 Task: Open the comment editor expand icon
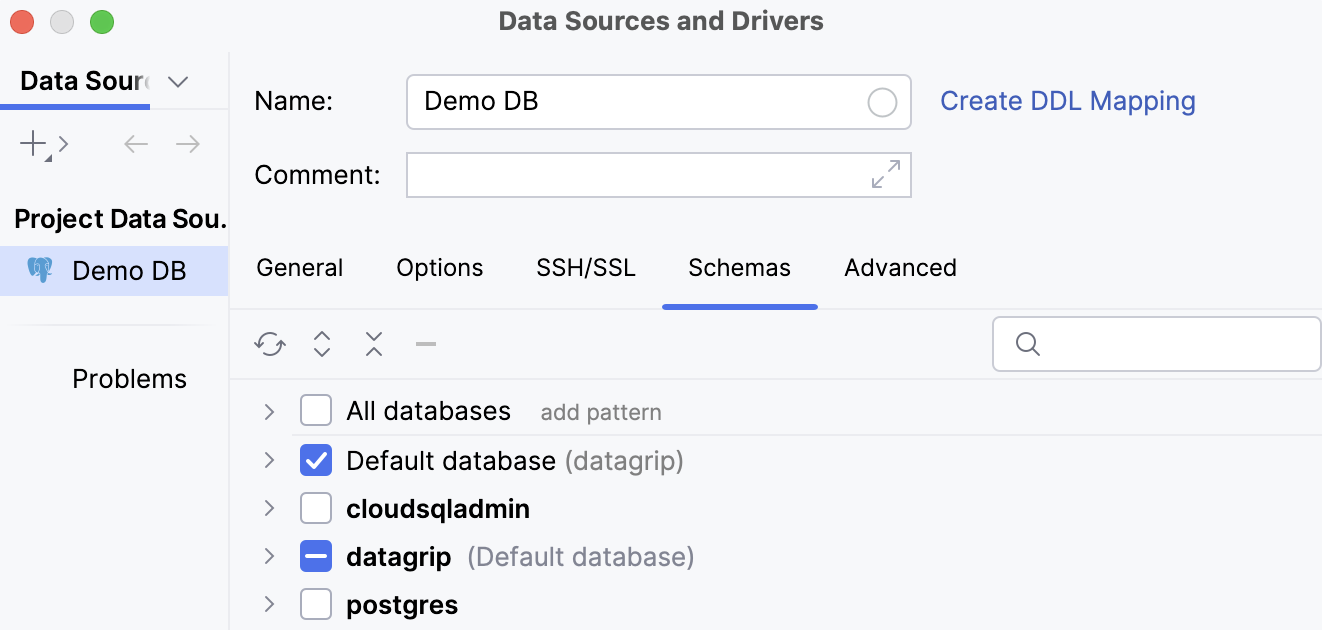point(884,175)
